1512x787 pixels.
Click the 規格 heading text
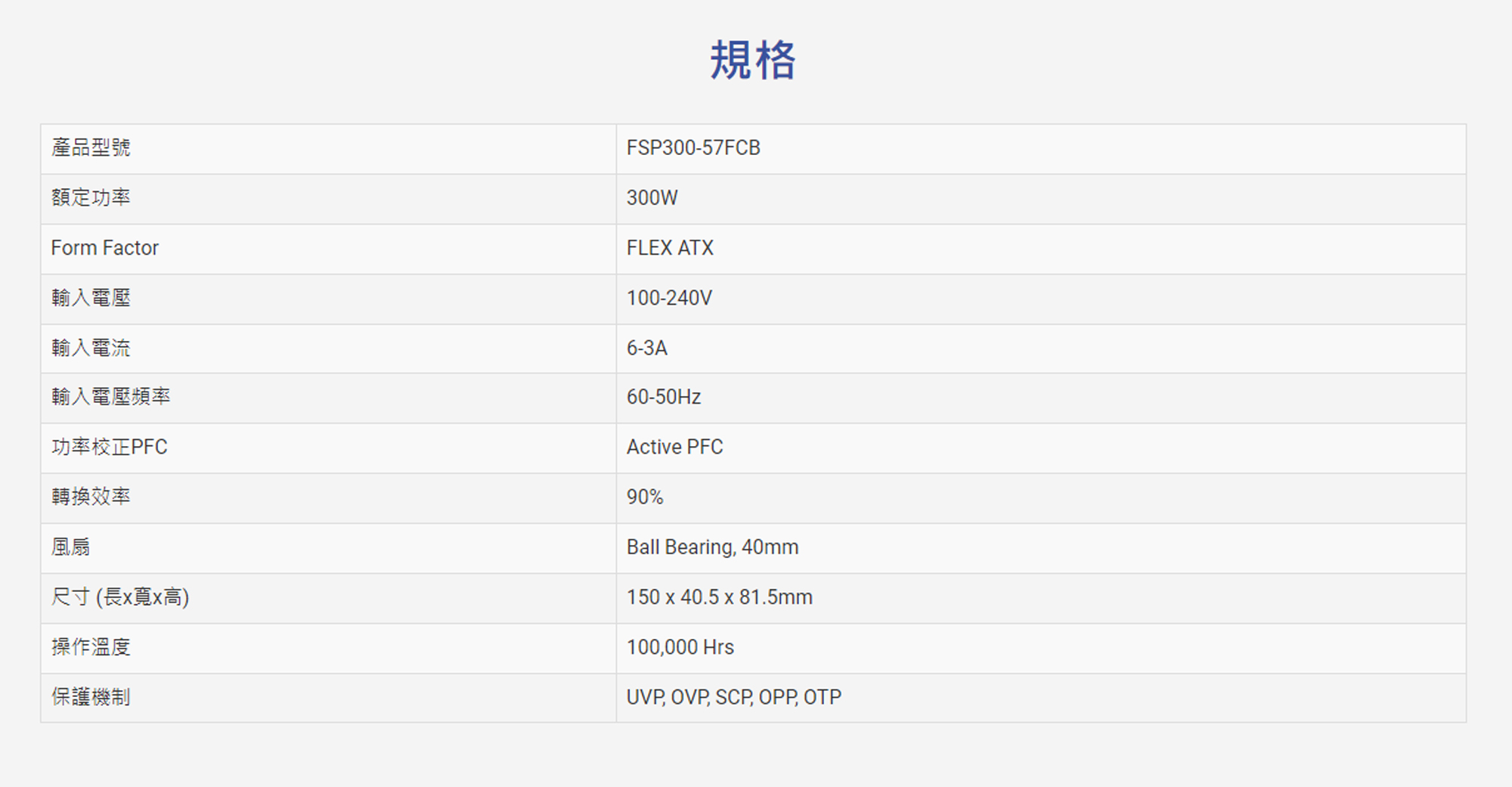tap(752, 60)
